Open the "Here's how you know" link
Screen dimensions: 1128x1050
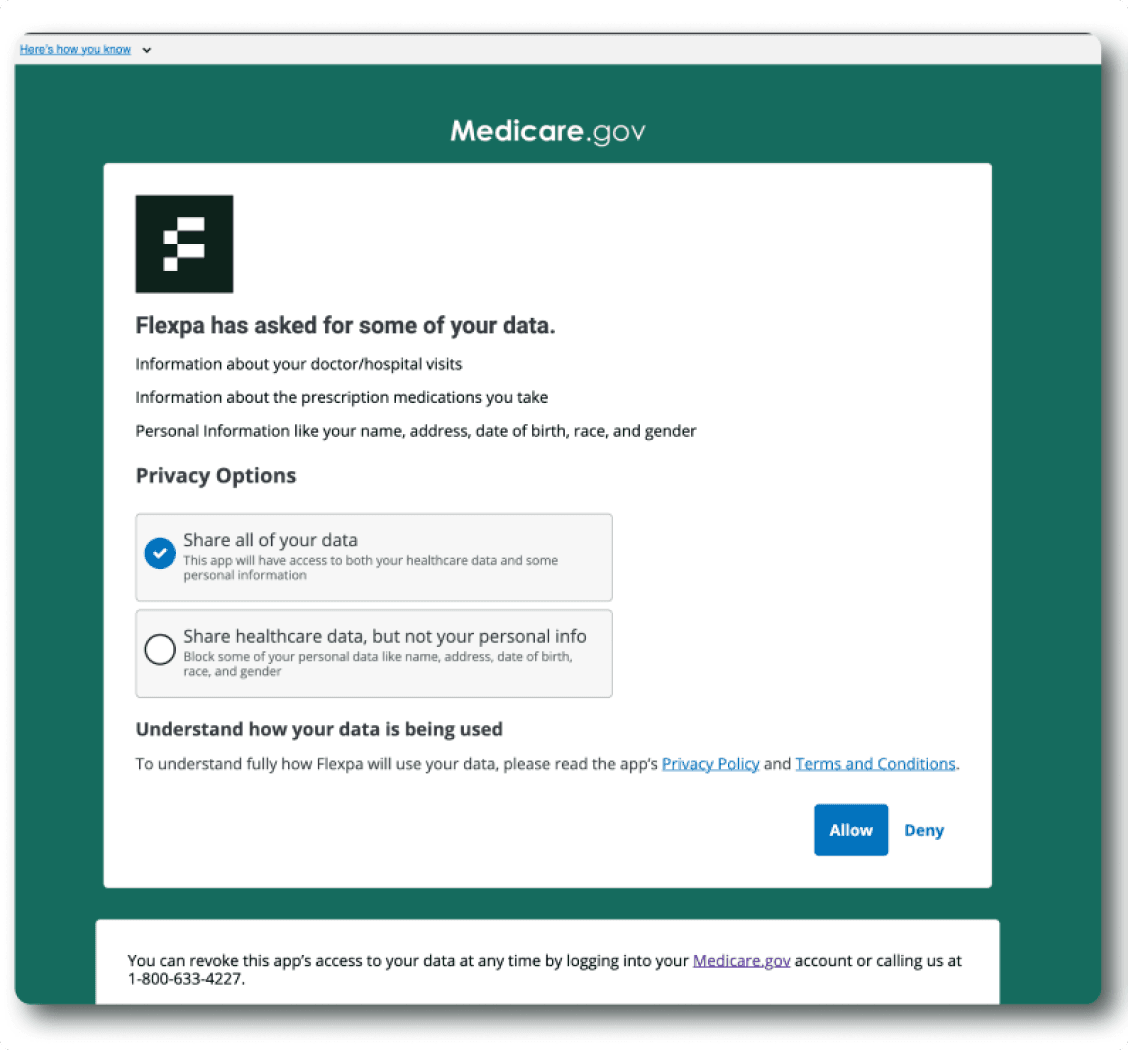click(75, 49)
